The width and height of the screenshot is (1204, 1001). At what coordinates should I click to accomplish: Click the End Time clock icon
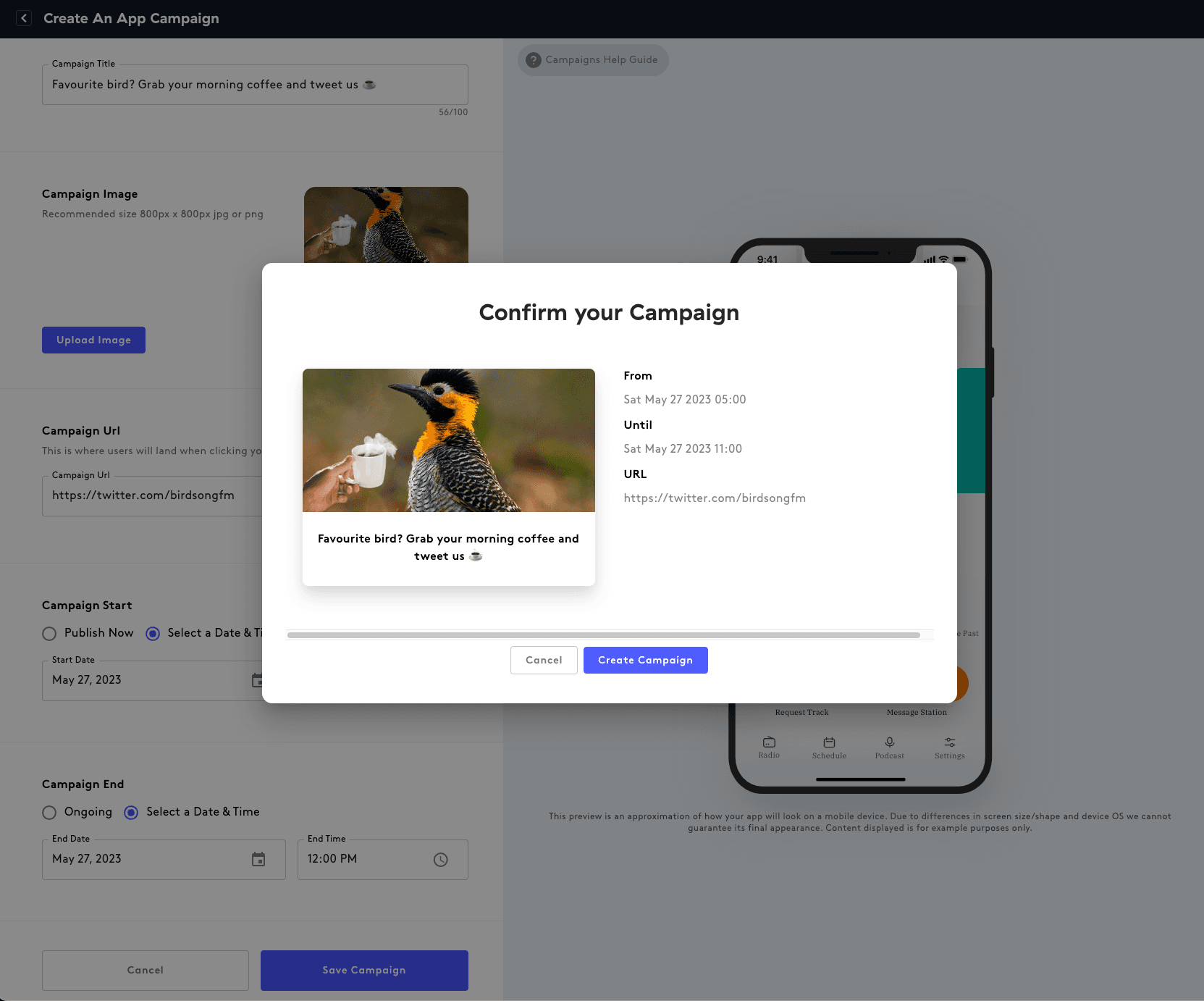440,859
